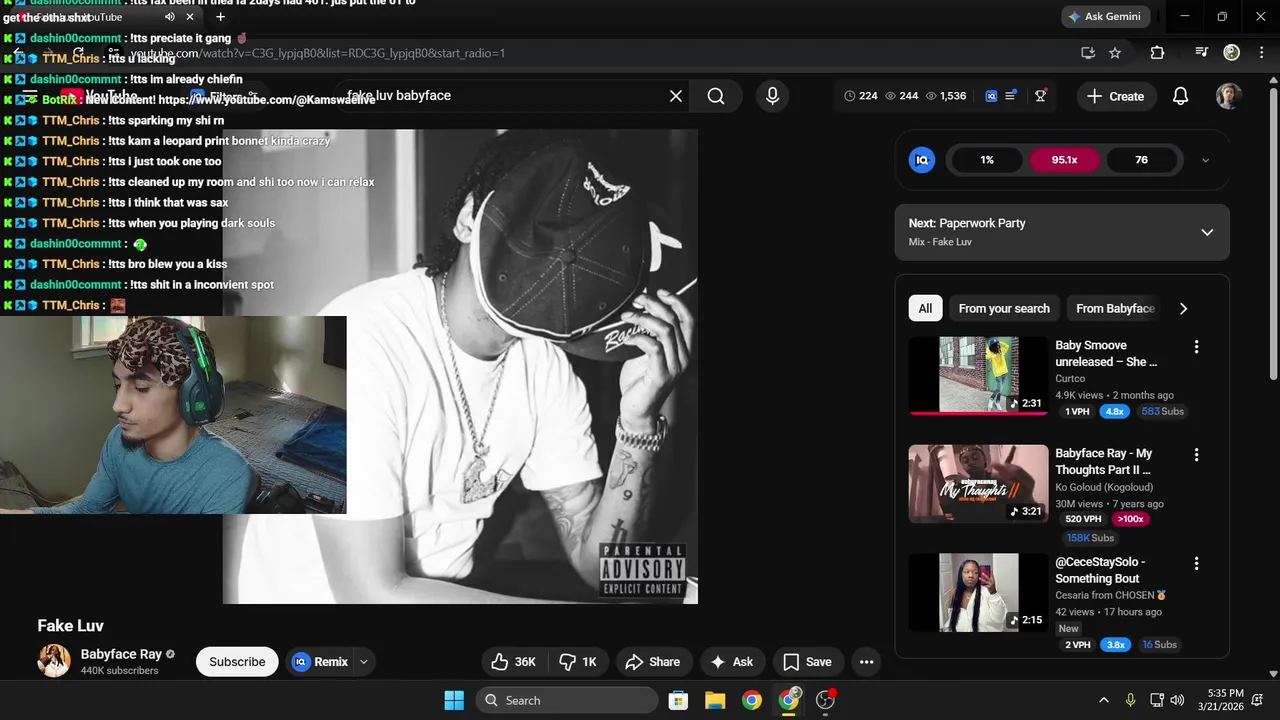This screenshot has width=1280, height=720.
Task: Open Baby Smoove unreleased video thumbnail
Action: (978, 375)
